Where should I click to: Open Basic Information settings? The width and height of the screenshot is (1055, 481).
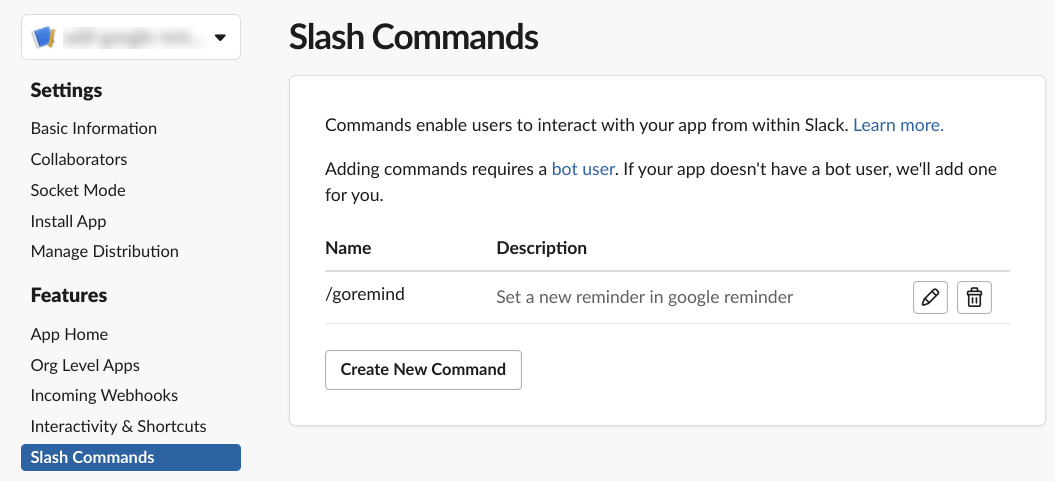tap(94, 128)
